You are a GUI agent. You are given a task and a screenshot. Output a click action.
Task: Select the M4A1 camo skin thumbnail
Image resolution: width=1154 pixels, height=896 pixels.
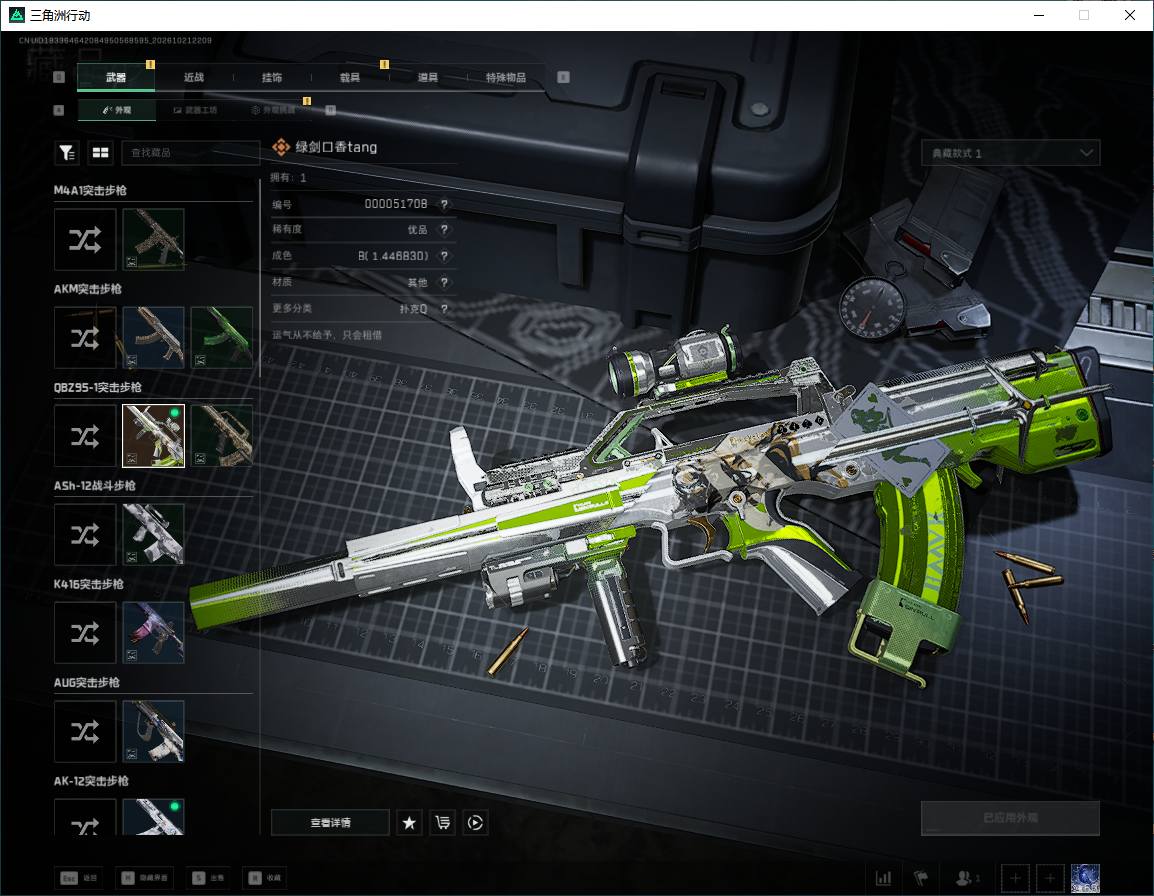pyautogui.click(x=154, y=239)
